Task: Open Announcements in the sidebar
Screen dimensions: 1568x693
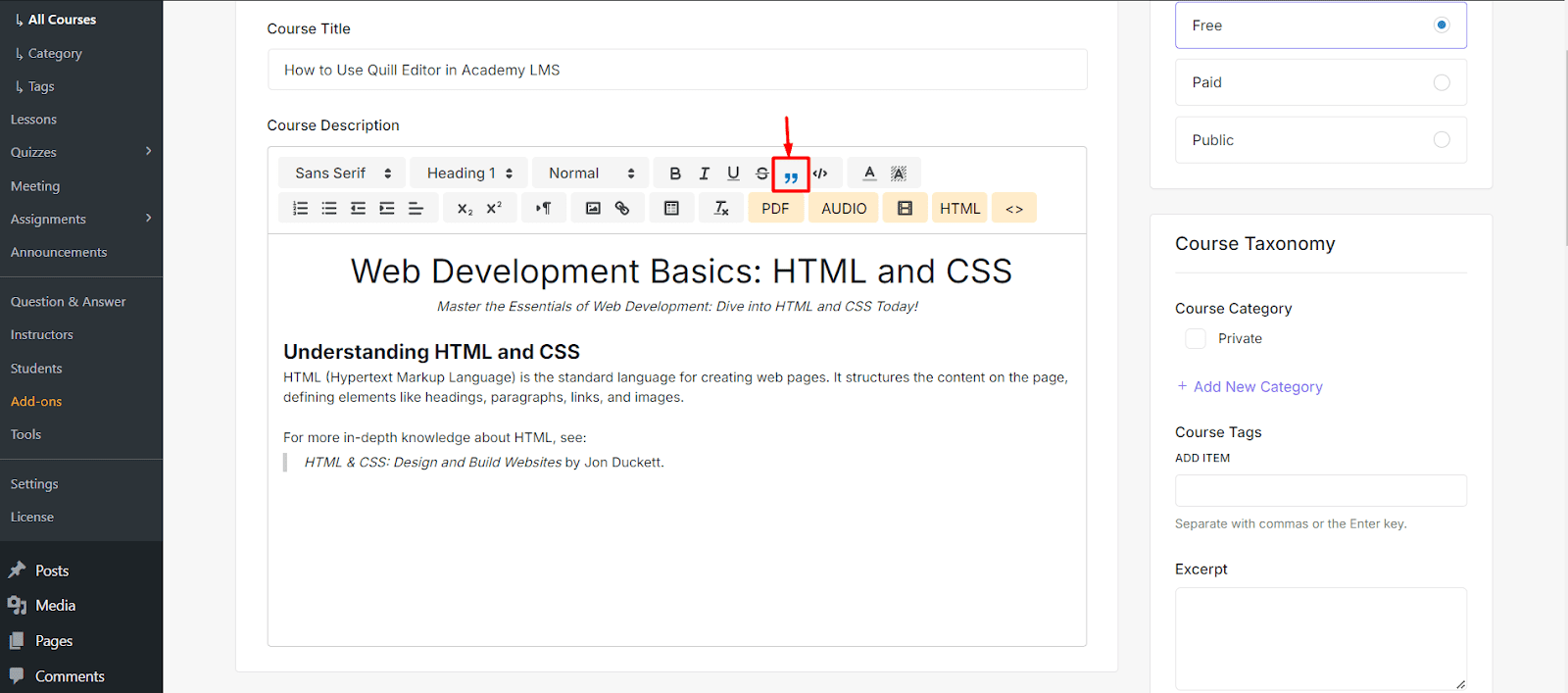Action: tap(59, 252)
